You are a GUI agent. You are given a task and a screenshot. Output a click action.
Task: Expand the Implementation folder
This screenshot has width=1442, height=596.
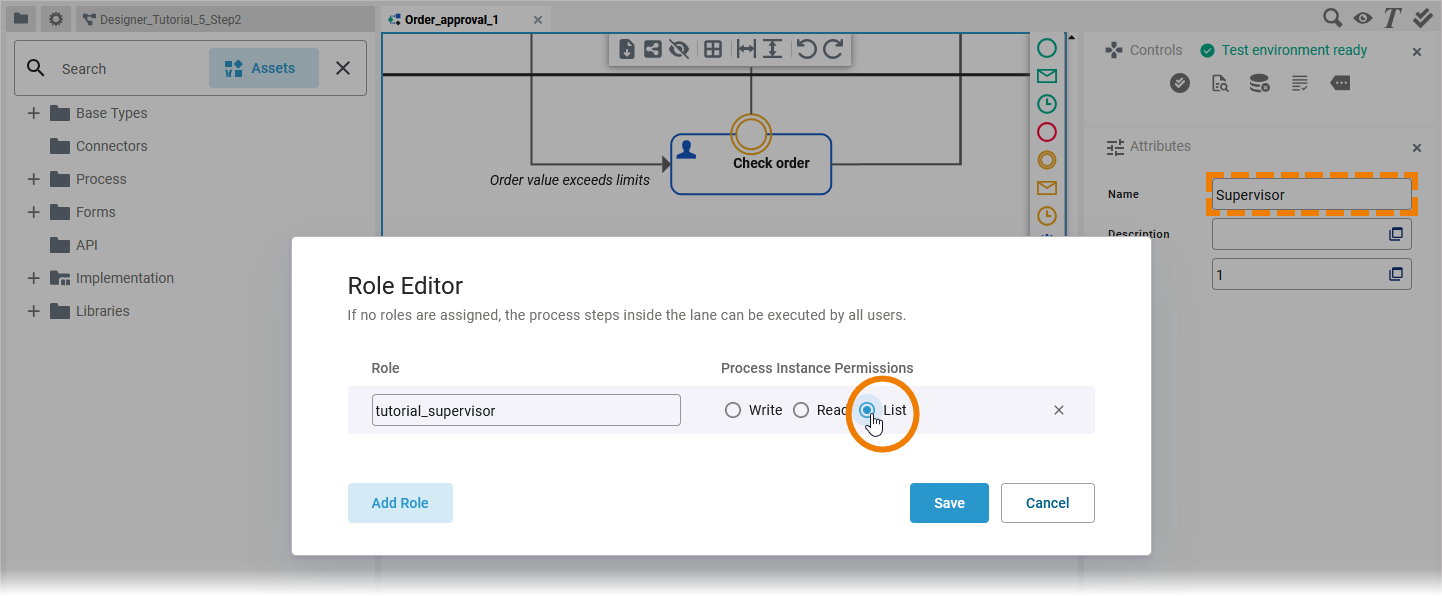[x=33, y=278]
